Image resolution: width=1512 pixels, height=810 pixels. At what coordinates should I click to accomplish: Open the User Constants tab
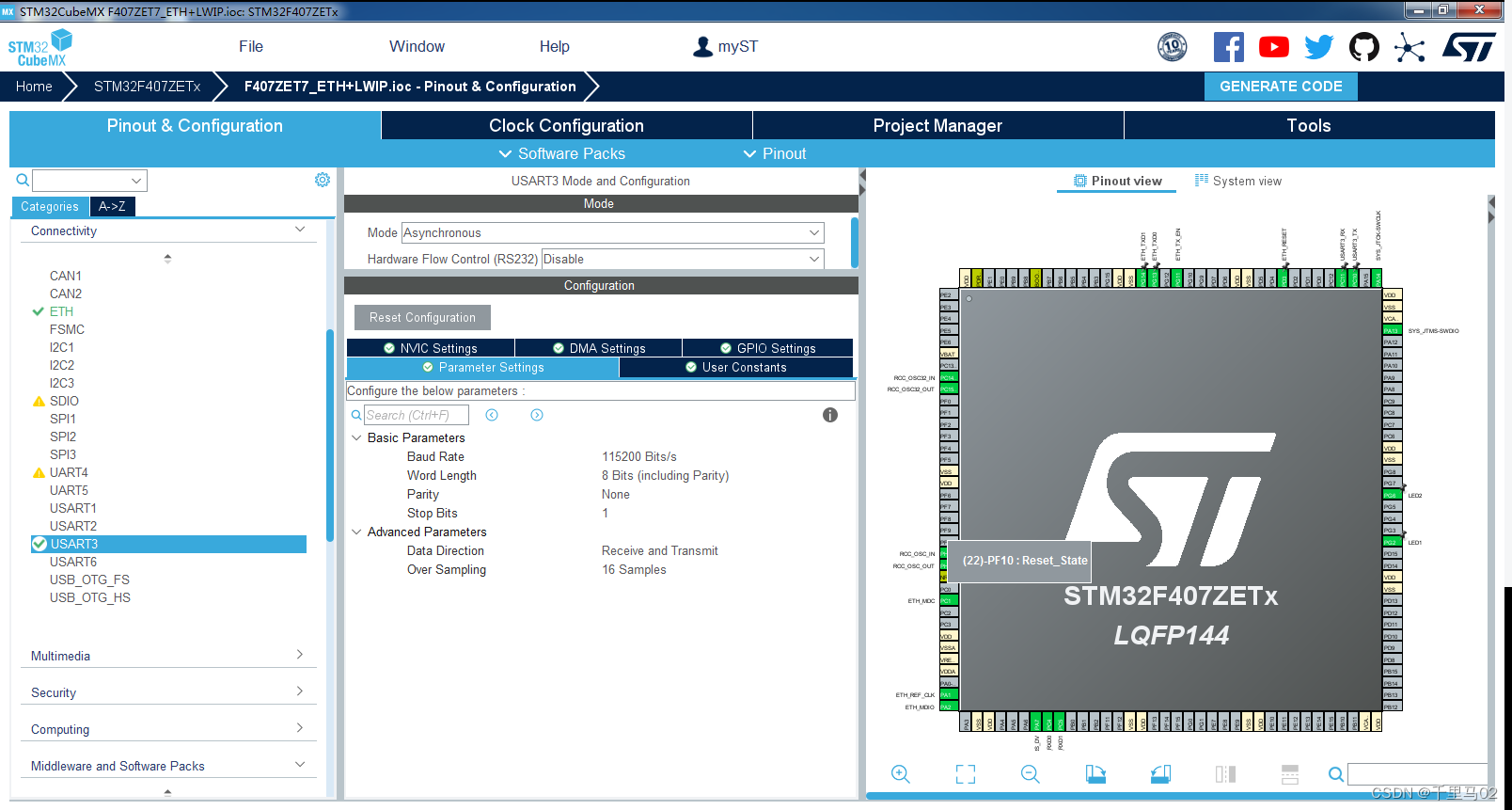pyautogui.click(x=736, y=367)
